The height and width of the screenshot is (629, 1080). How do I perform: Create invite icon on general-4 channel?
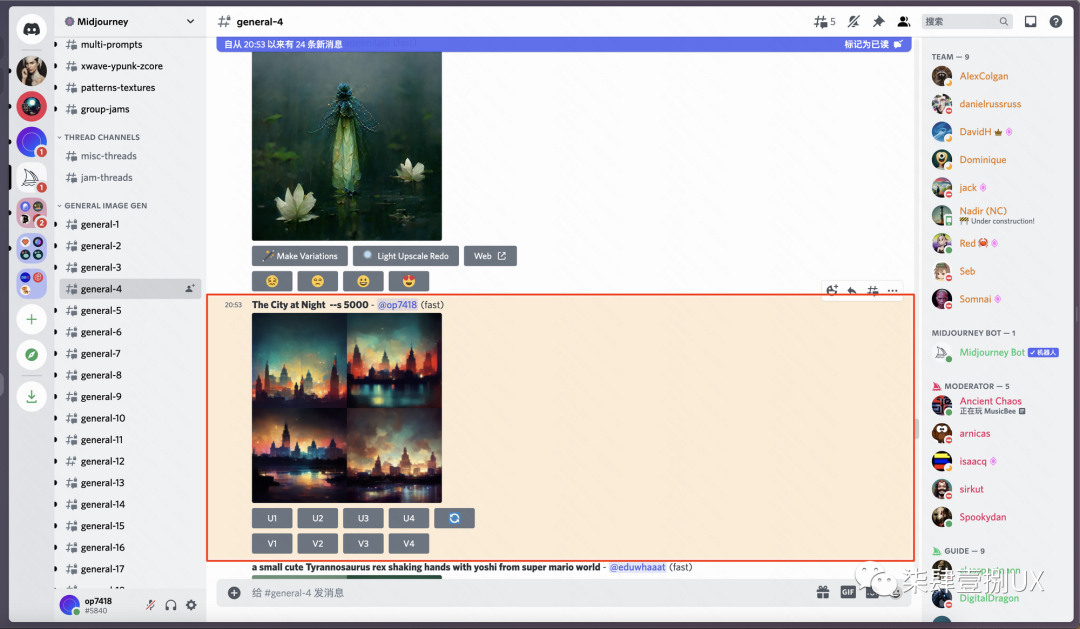(189, 289)
